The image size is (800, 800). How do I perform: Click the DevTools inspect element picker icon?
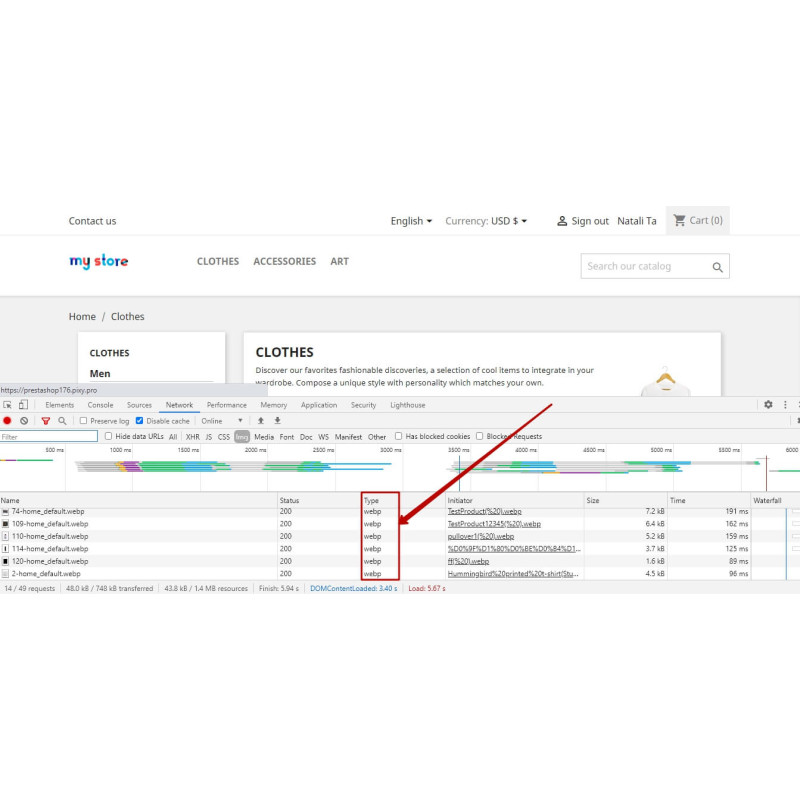pyautogui.click(x=7, y=405)
